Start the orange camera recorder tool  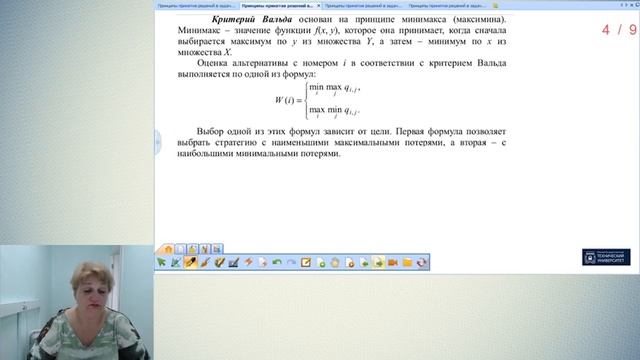click(393, 262)
